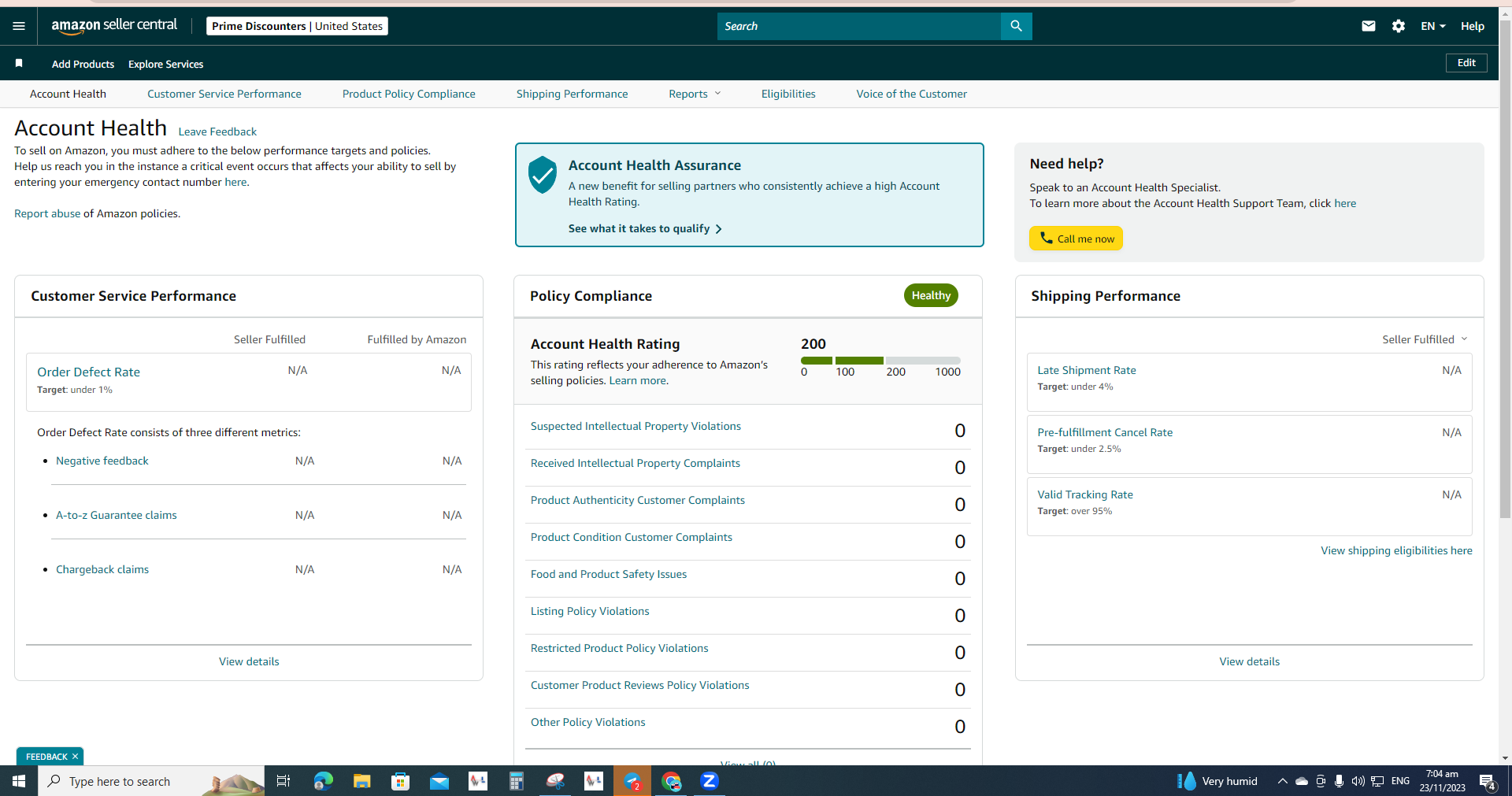Viewport: 1512px width, 796px height.
Task: Click Add Products in the top bar
Action: [x=83, y=64]
